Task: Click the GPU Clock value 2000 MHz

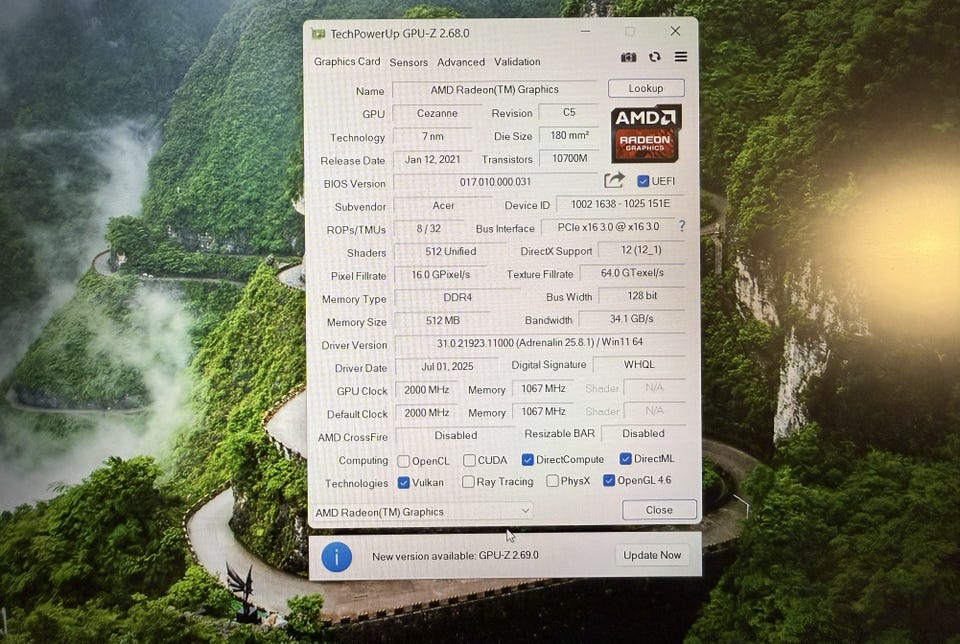Action: (427, 389)
